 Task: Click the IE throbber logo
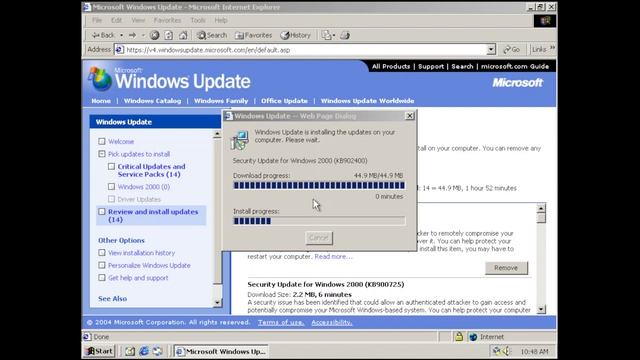coord(545,21)
